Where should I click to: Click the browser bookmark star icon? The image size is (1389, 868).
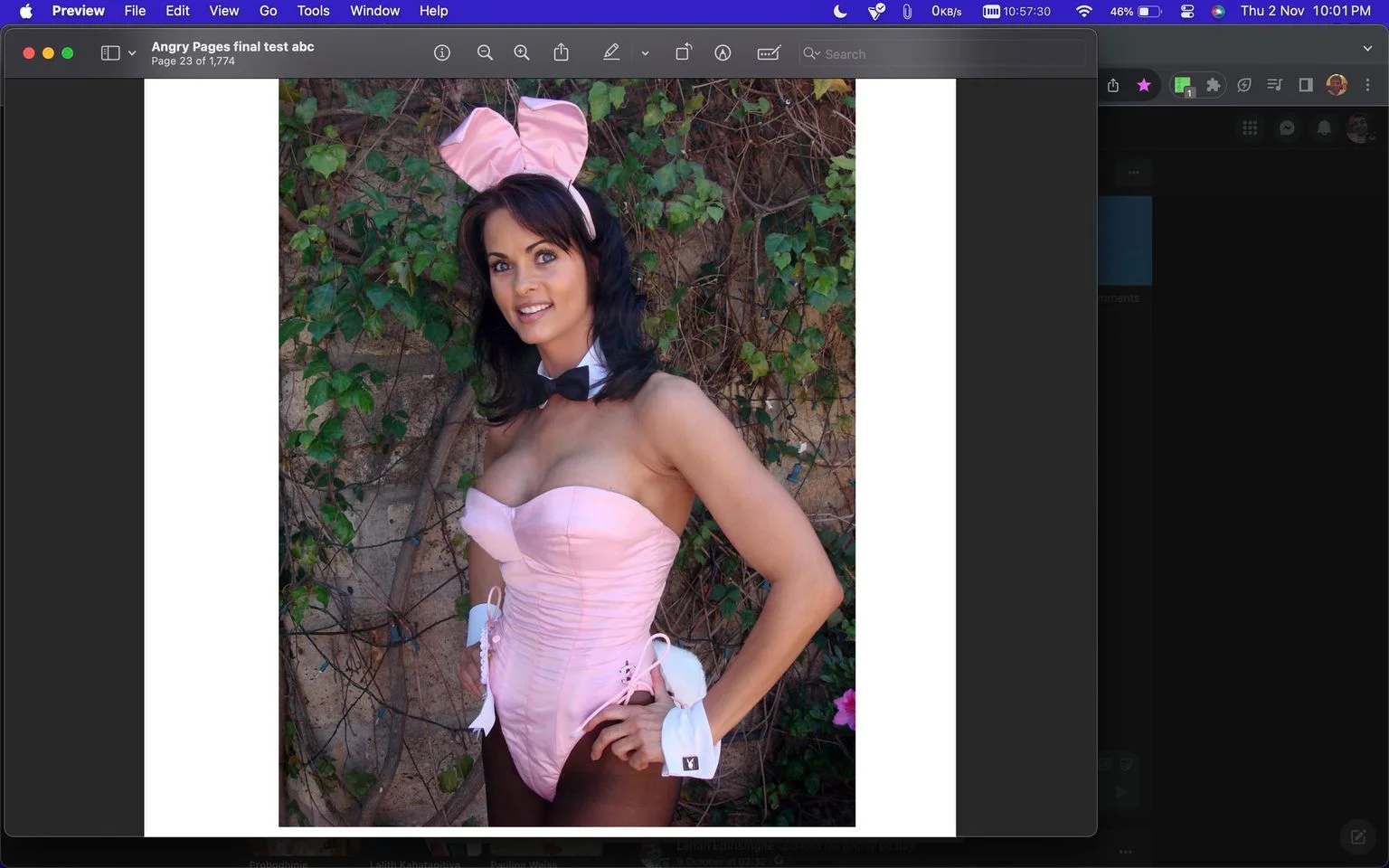(x=1144, y=85)
